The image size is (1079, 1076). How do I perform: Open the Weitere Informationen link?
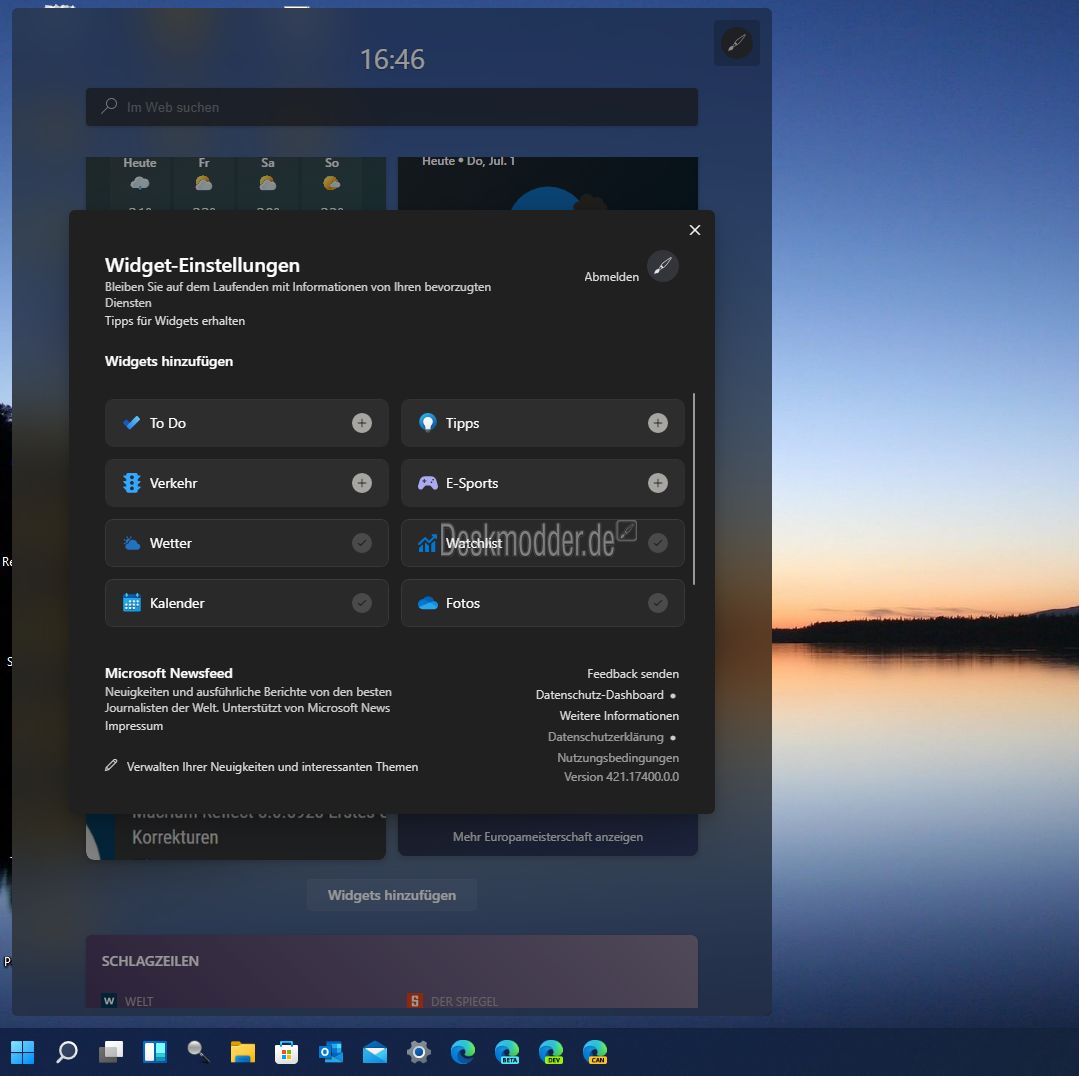pyautogui.click(x=619, y=715)
